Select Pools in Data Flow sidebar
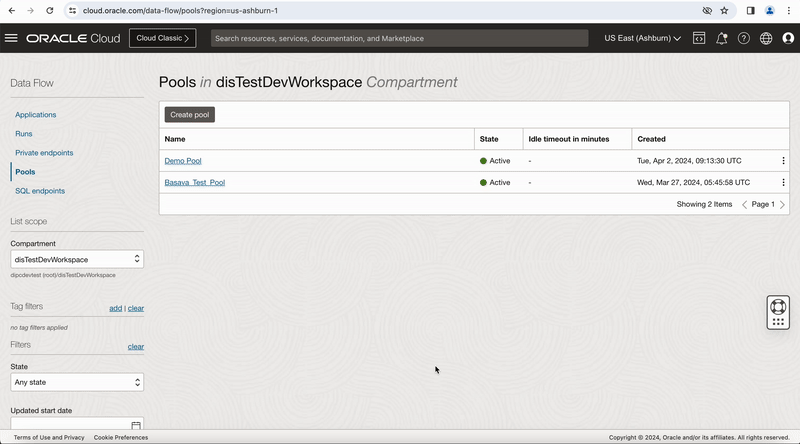This screenshot has height=444, width=800. (x=25, y=172)
